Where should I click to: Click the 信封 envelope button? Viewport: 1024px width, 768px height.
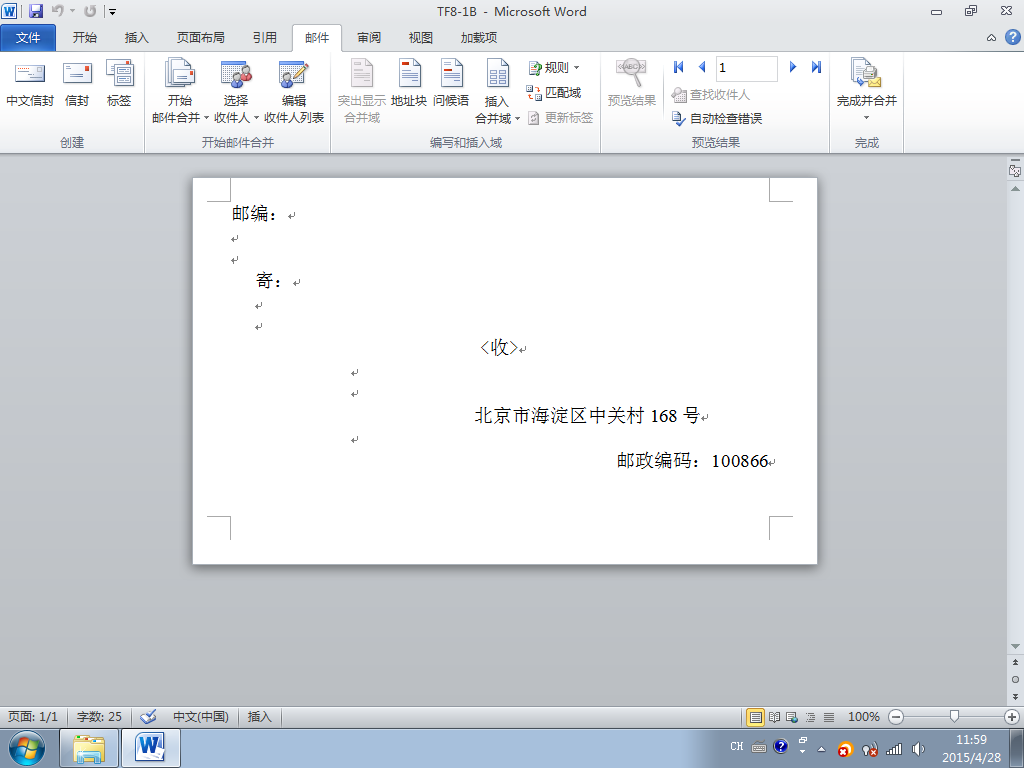(x=77, y=84)
